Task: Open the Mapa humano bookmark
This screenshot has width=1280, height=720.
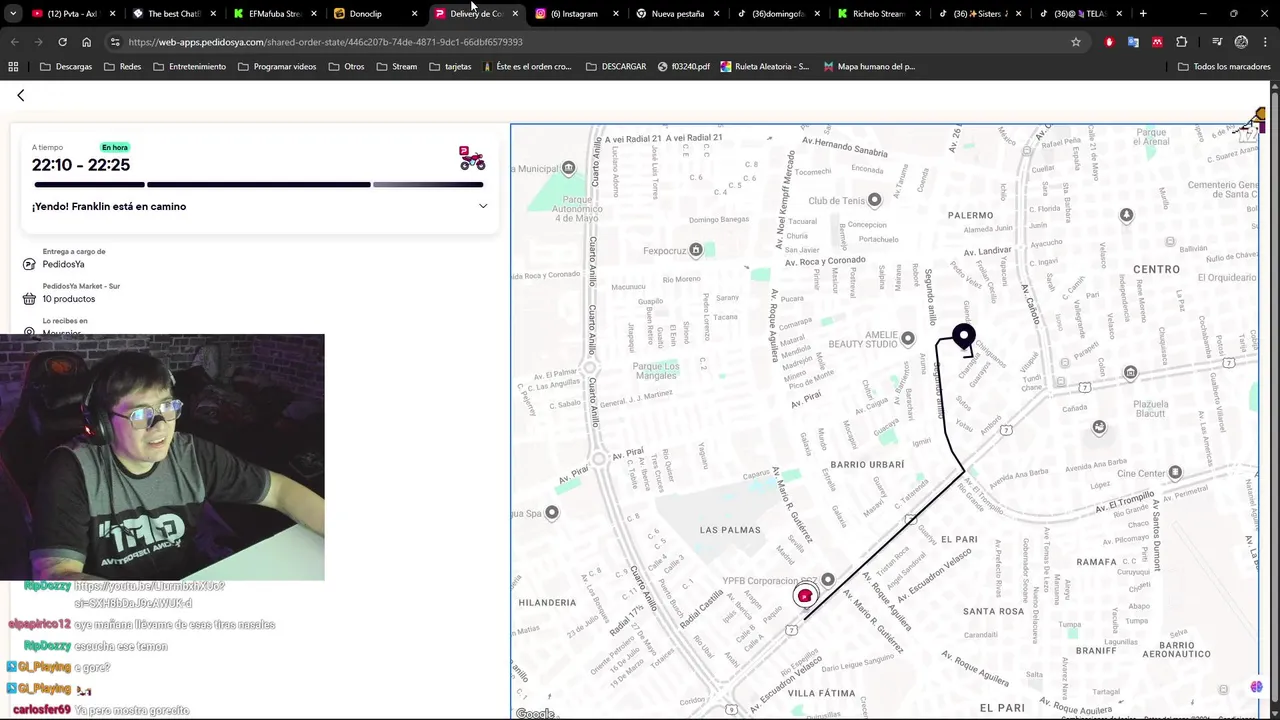Action: pos(869,67)
